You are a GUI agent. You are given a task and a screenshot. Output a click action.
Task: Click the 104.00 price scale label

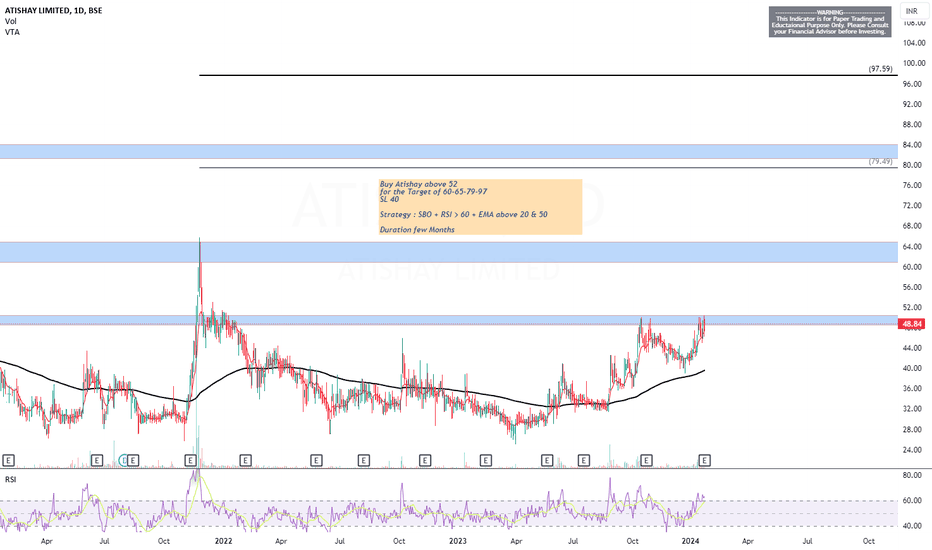[x=914, y=43]
